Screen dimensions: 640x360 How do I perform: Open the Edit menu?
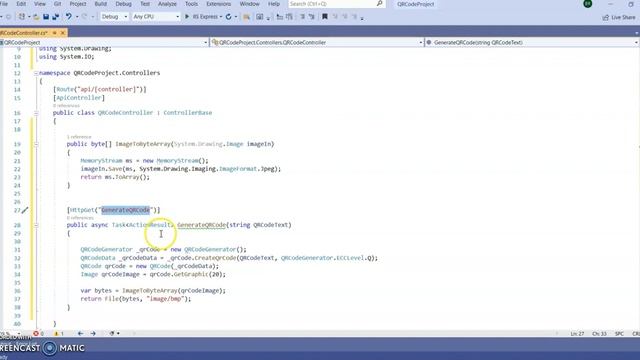[21, 4]
